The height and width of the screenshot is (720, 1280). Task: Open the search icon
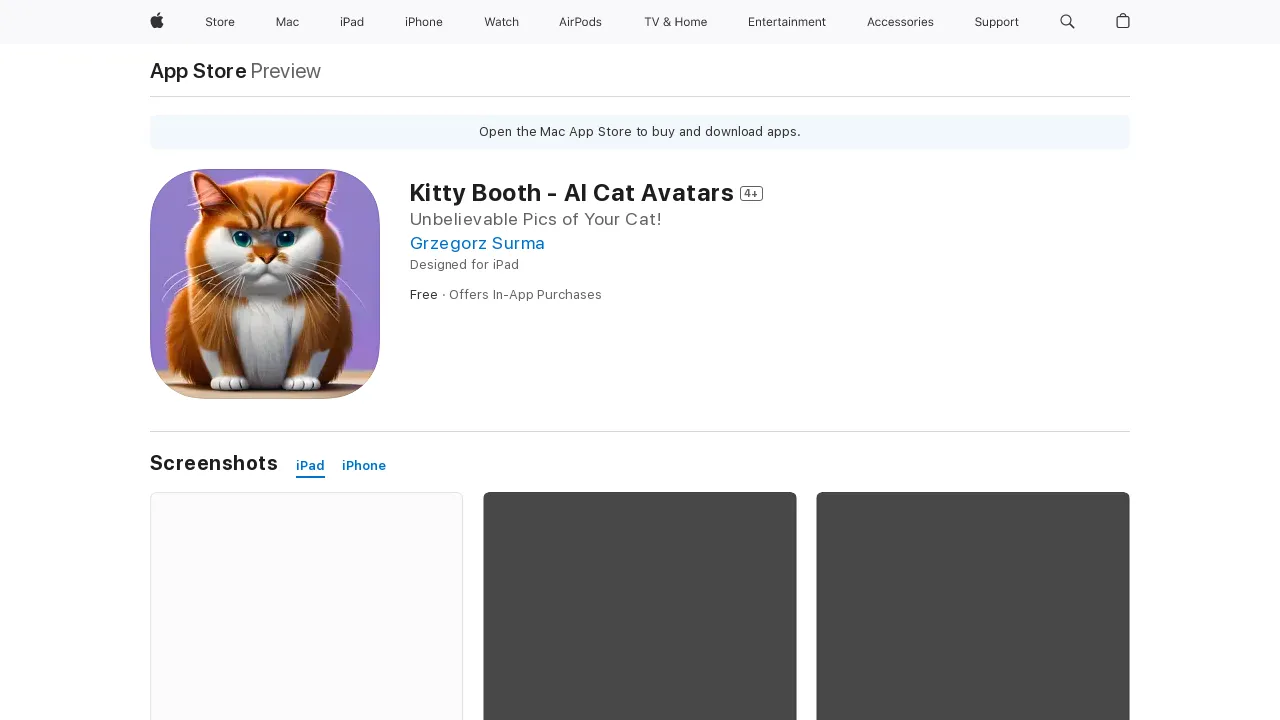coord(1066,22)
